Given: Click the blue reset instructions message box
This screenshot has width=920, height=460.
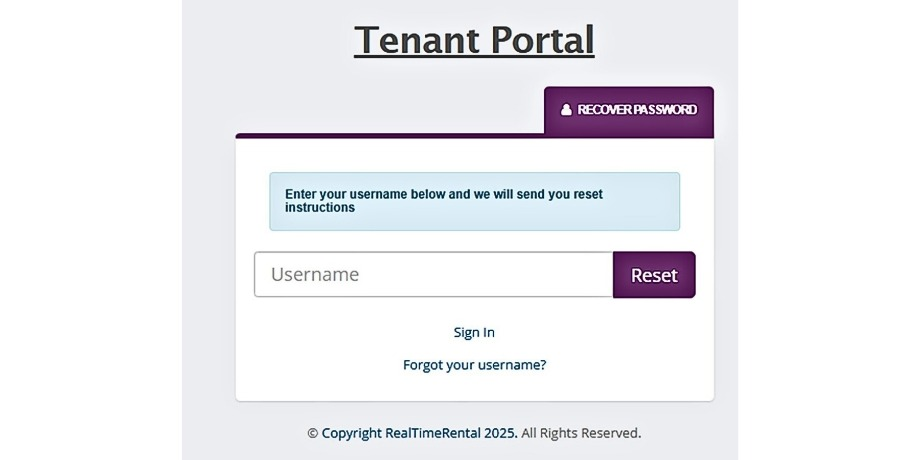Looking at the screenshot, I should point(474,201).
